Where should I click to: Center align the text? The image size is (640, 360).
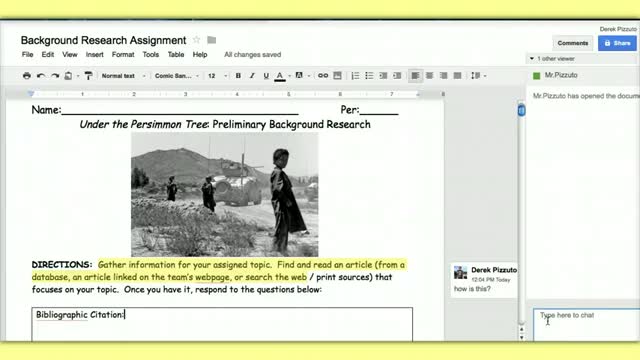tap(429, 76)
